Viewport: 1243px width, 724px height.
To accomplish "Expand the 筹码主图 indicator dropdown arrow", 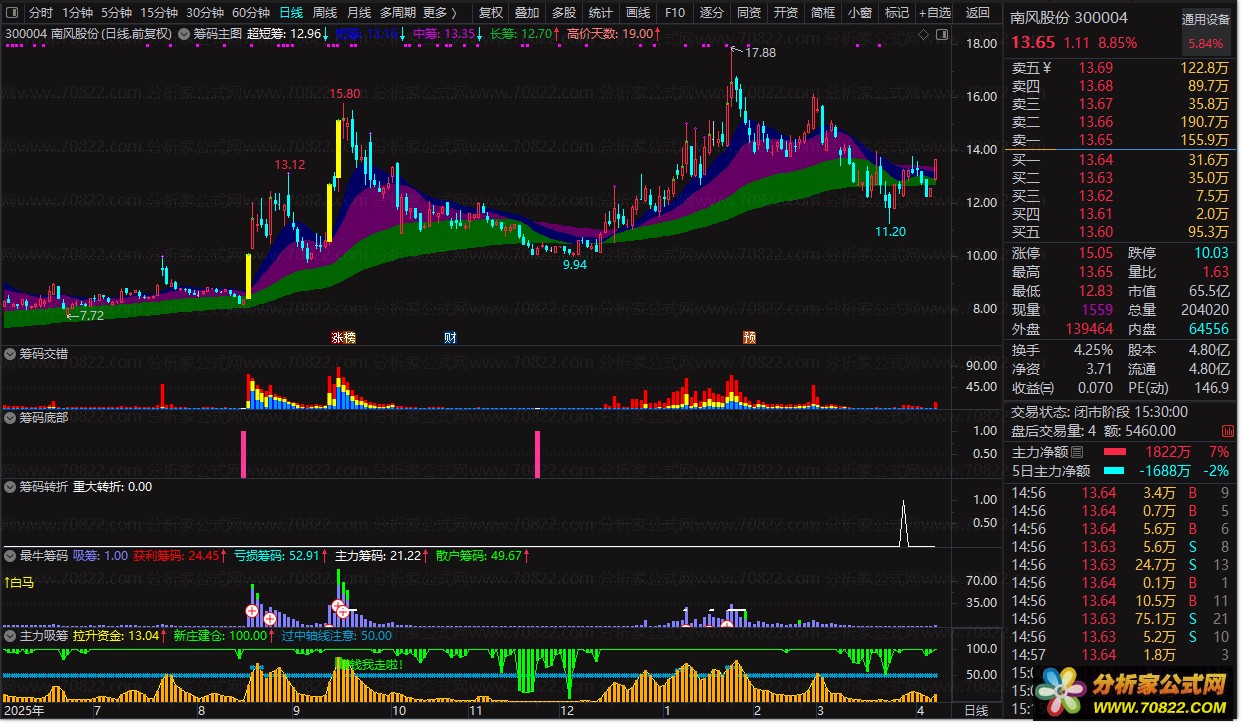I will (x=183, y=33).
